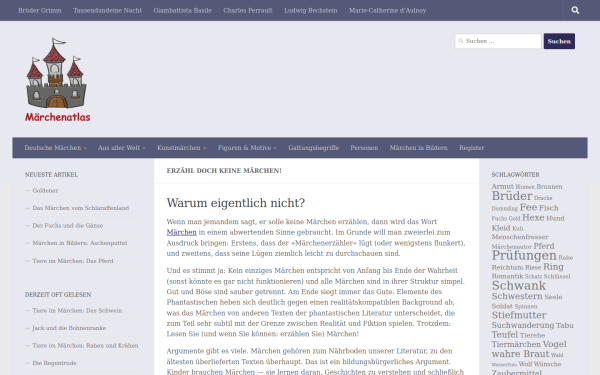Open Charles Perrault menu item
The image size is (600, 375).
(248, 10)
